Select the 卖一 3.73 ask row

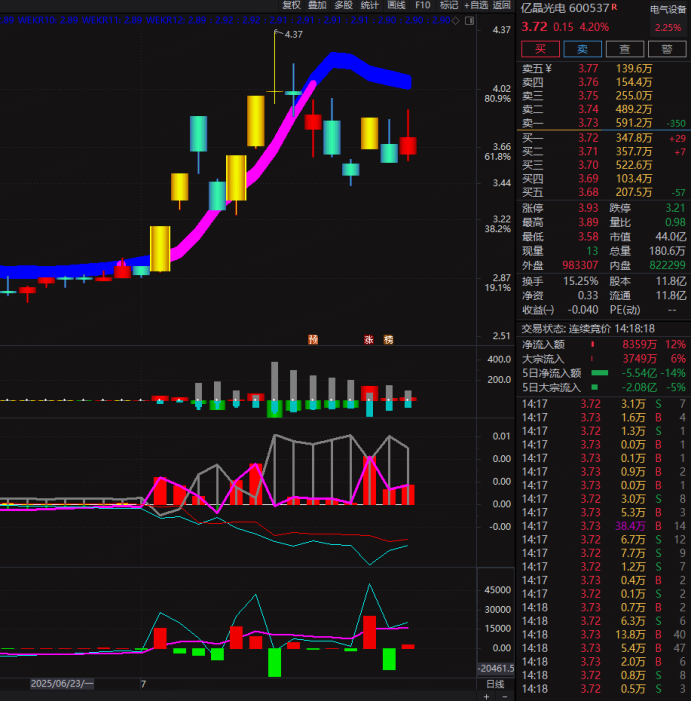603,123
